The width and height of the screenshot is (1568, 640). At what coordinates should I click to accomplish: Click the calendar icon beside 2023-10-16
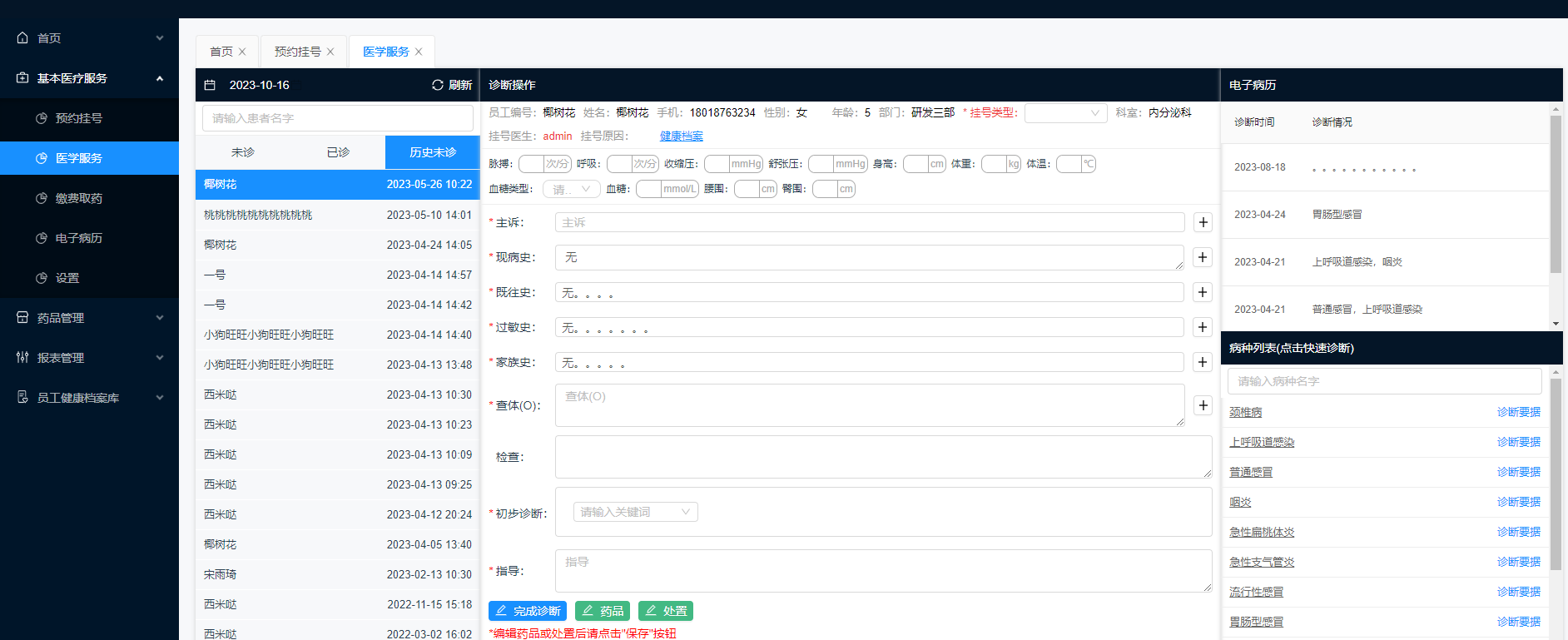tap(210, 85)
